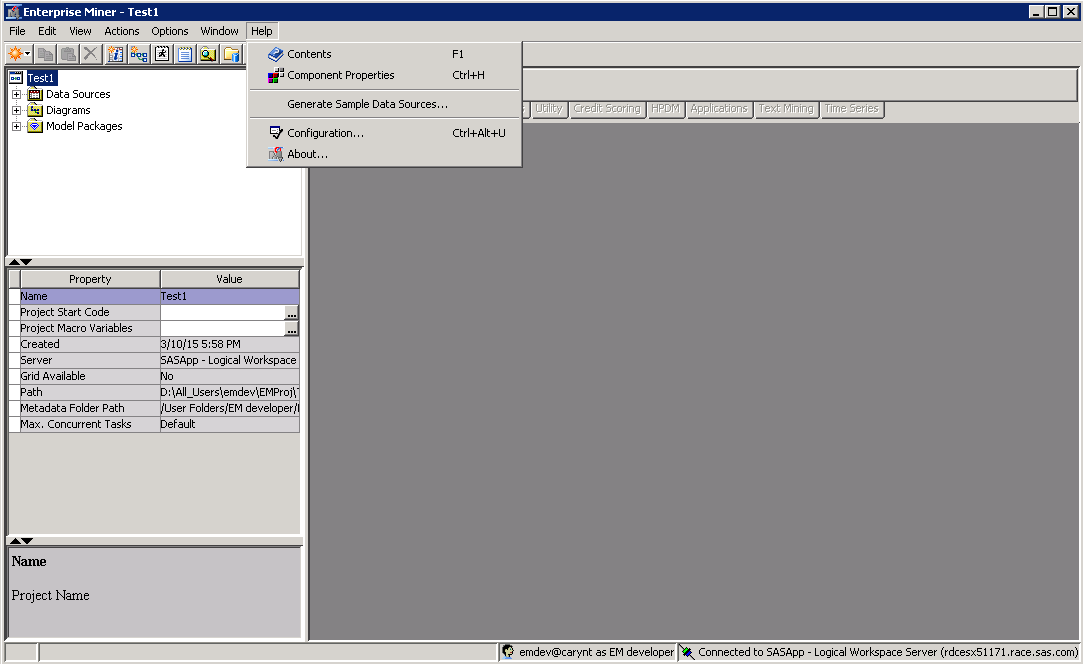Click the magnifying glass Explore toolbar icon
Viewport: 1083px width, 664px height.
(208, 54)
